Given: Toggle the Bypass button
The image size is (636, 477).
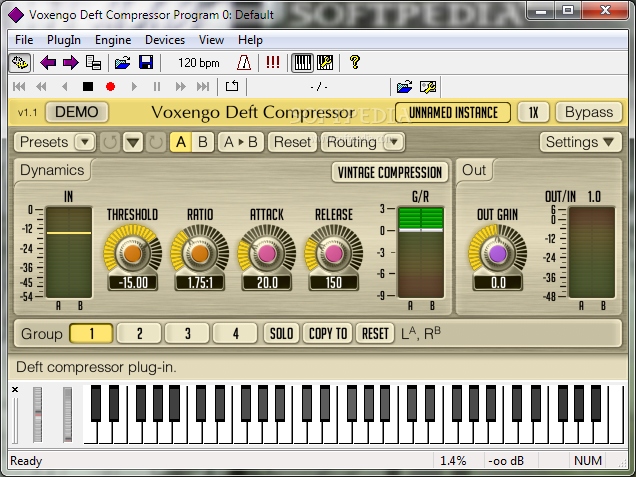Looking at the screenshot, I should pos(589,112).
